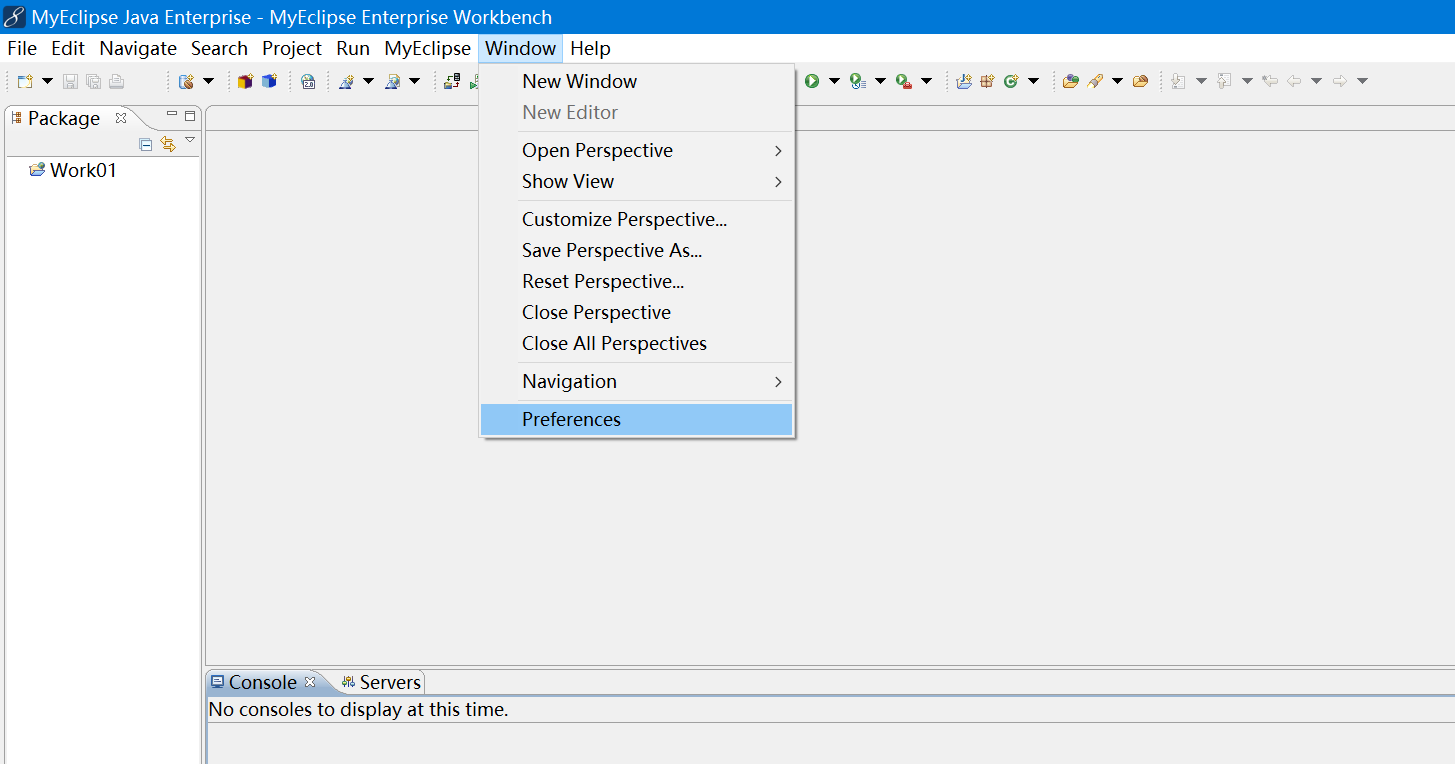Click the new UML model pyramid icon
1455x764 pixels.
[x=346, y=82]
